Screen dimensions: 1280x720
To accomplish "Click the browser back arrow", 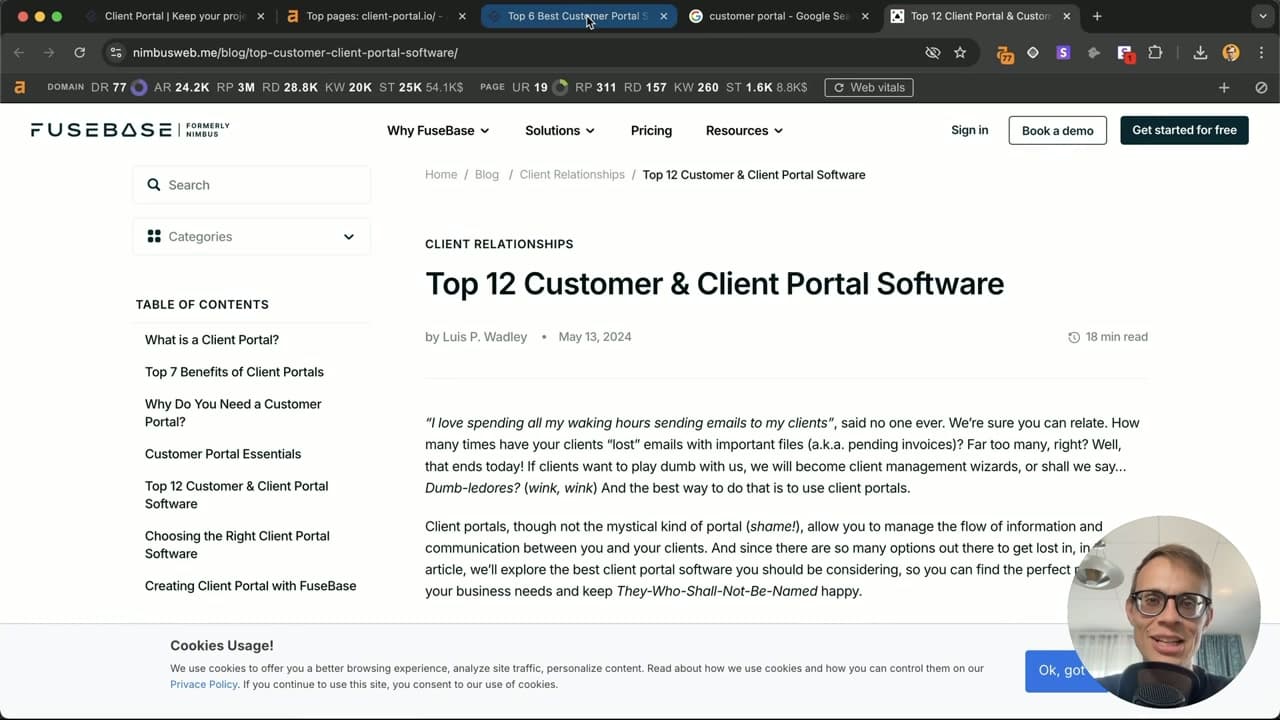I will 19,52.
